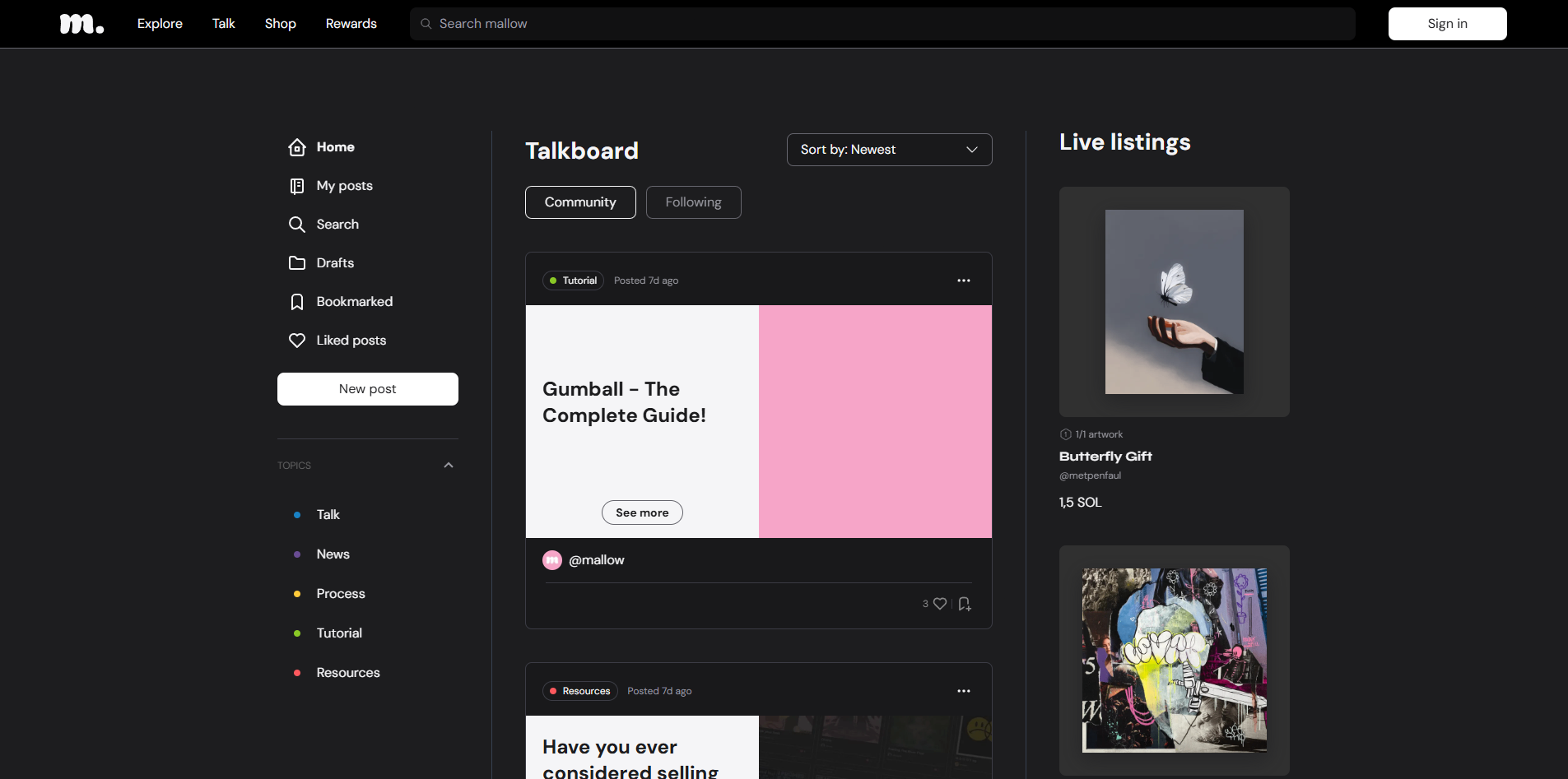Viewport: 1568px width, 779px height.
Task: Open Explore in the top navigation
Action: point(160,24)
